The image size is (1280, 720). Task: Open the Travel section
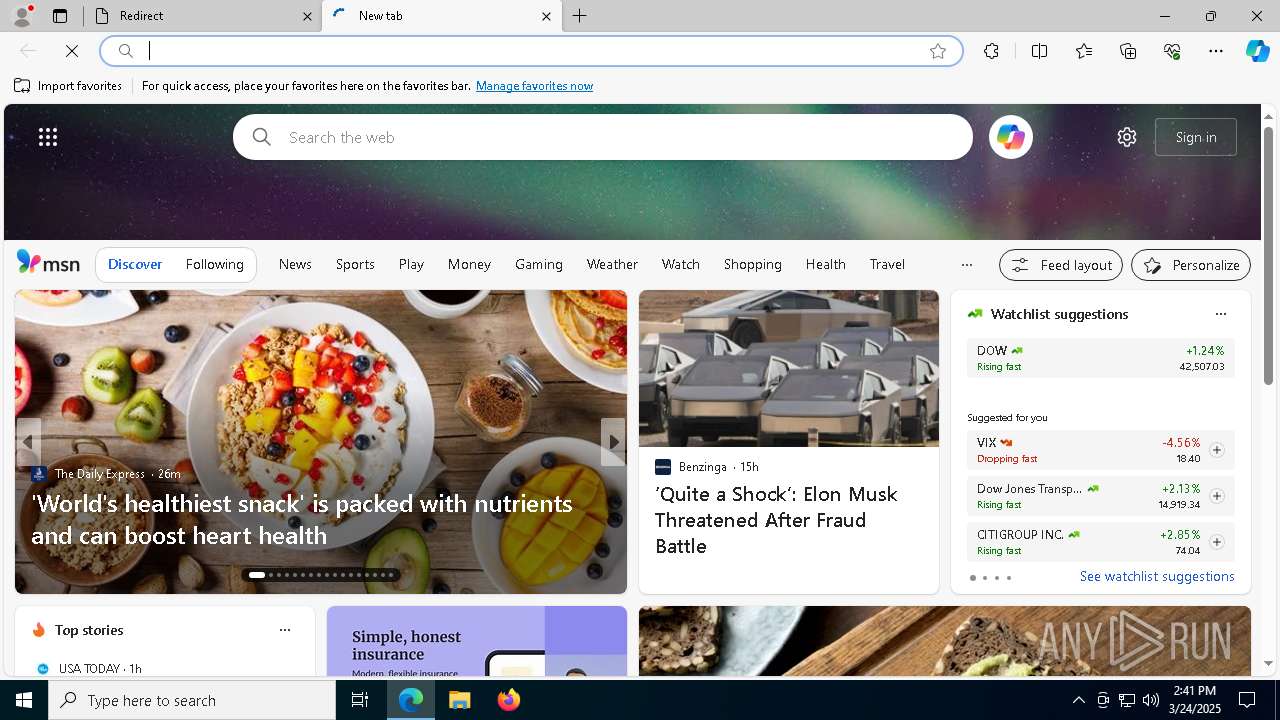coord(887,264)
